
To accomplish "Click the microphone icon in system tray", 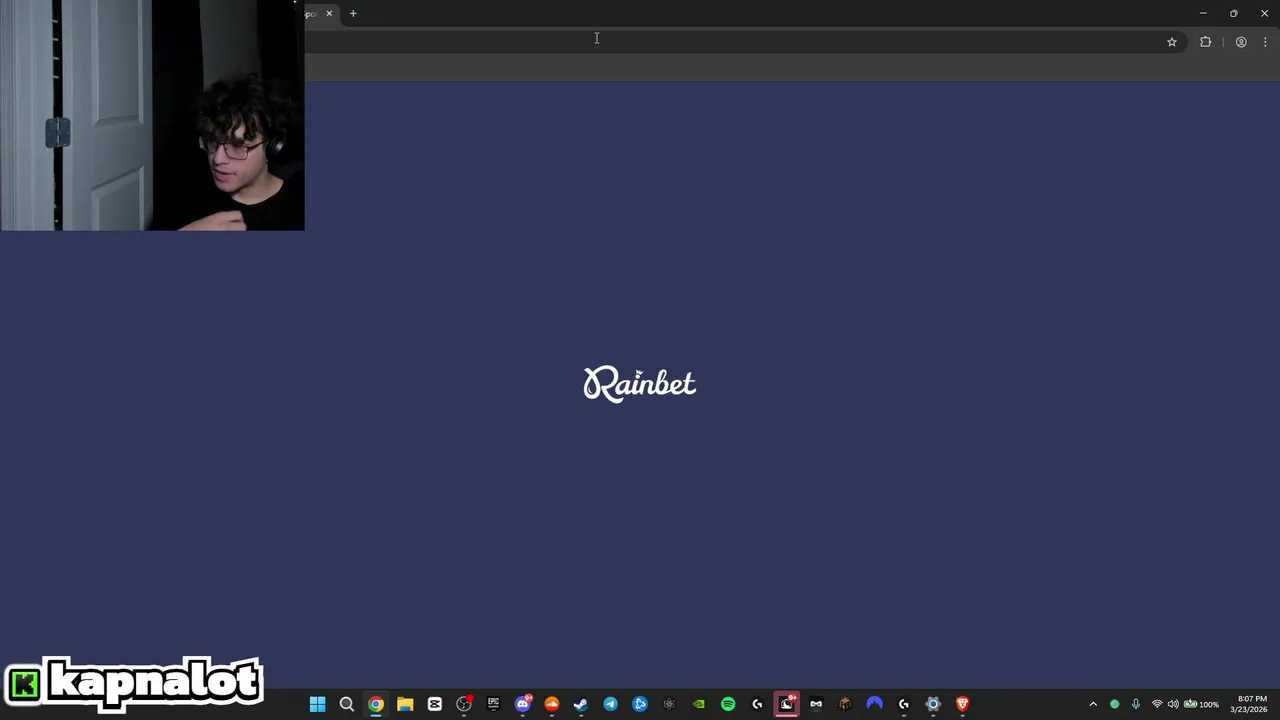I will click(1136, 704).
